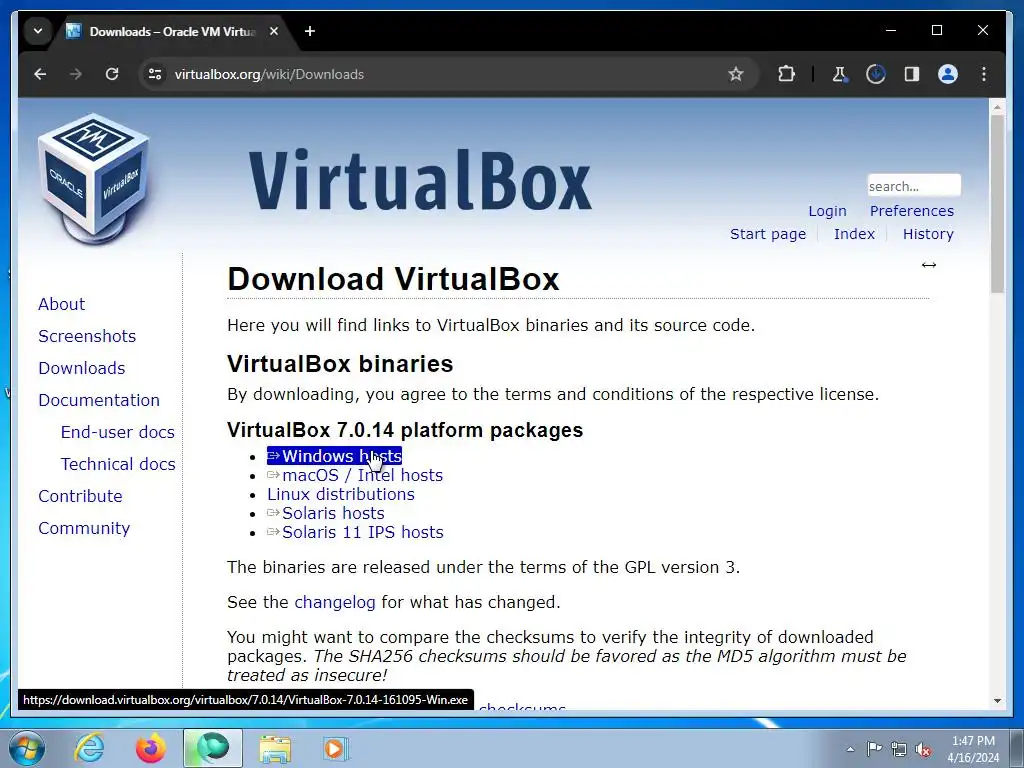Viewport: 1024px width, 768px height.
Task: Open Contribute in the sidebar
Action: click(x=80, y=496)
